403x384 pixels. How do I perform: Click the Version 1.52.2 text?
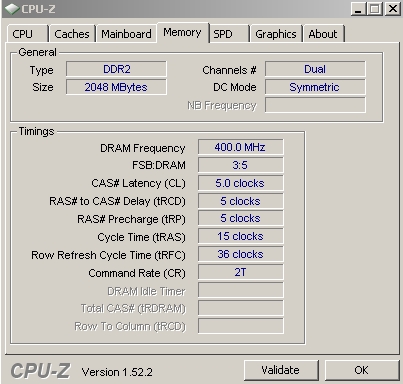(x=117, y=372)
